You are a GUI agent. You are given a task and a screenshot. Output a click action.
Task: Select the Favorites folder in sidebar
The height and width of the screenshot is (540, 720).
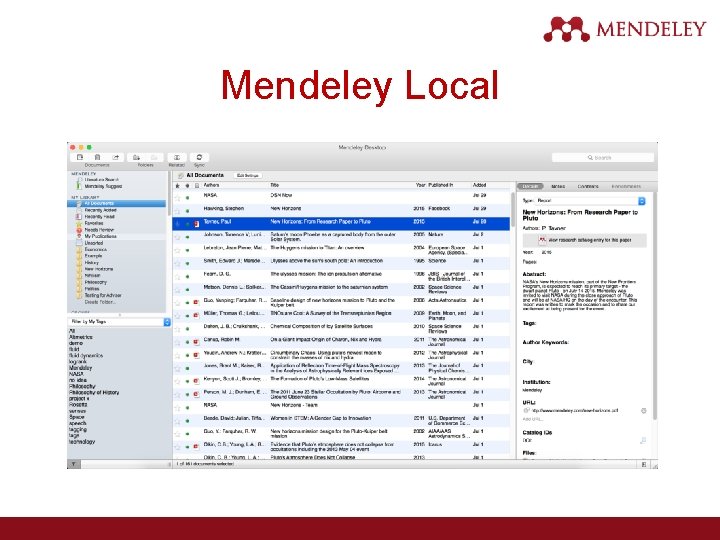[x=94, y=223]
